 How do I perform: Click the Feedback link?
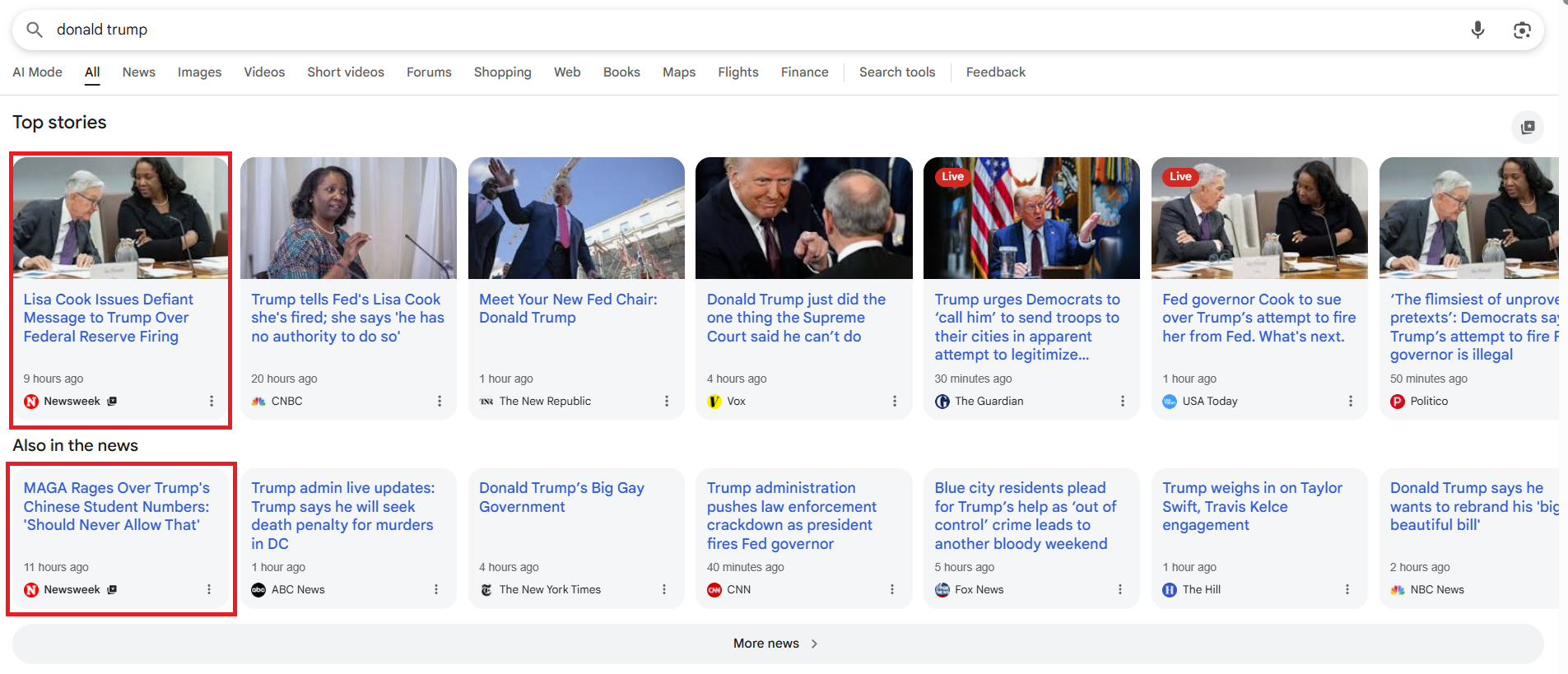(x=996, y=72)
